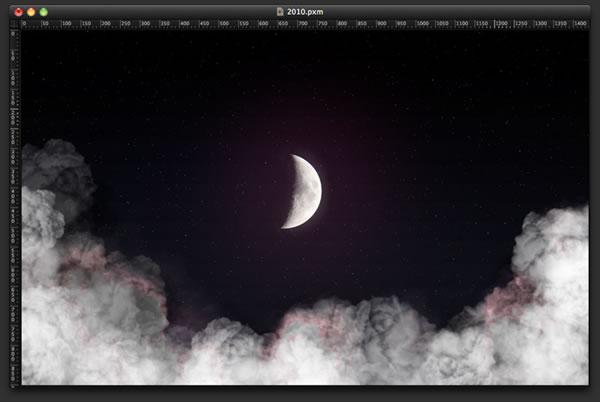
Task: Click the 1200 mark on horizontal ruler
Action: [x=501, y=24]
